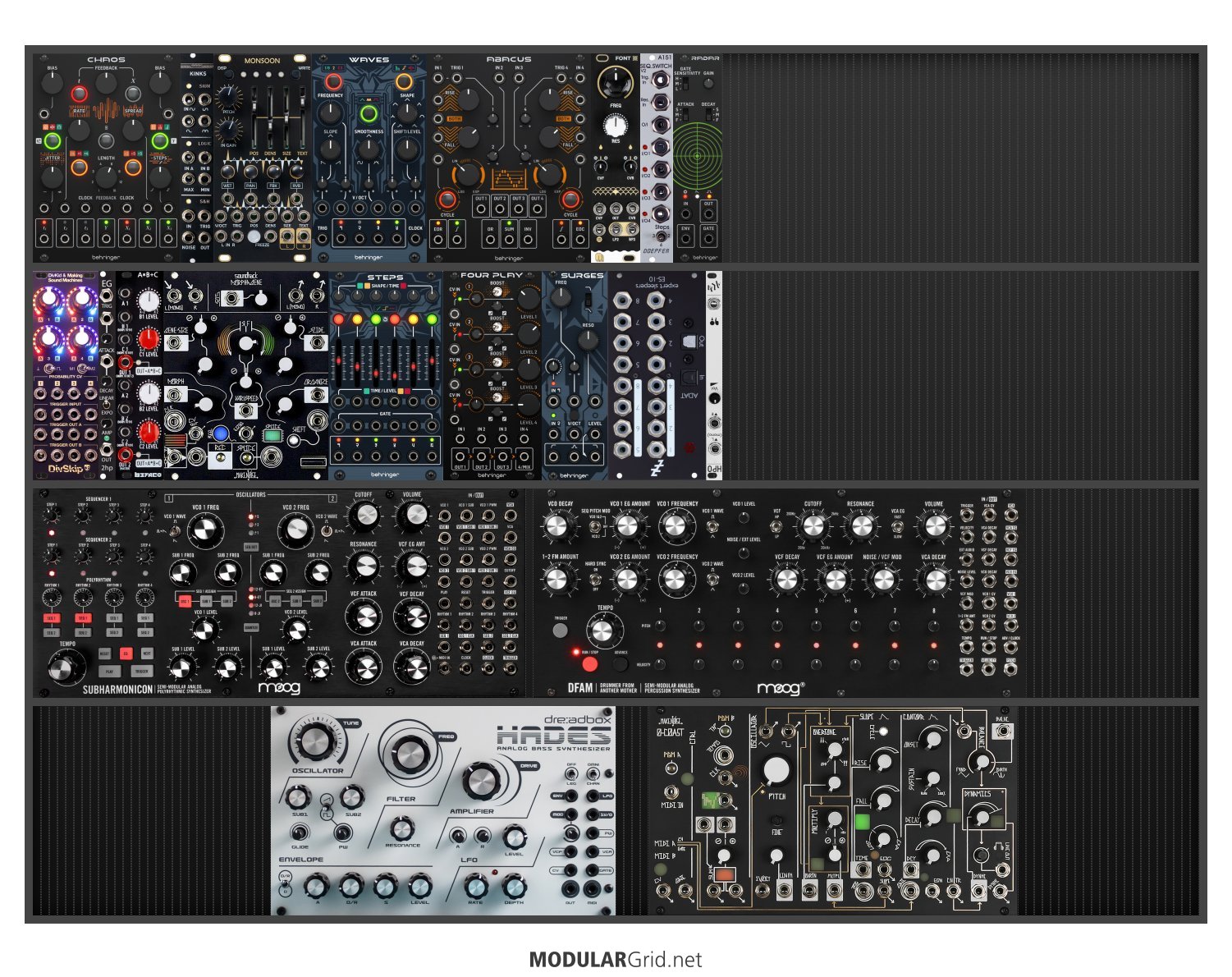1232x977 pixels.
Task: Click the Subharmonicon VOLUME knob
Action: pos(412,516)
